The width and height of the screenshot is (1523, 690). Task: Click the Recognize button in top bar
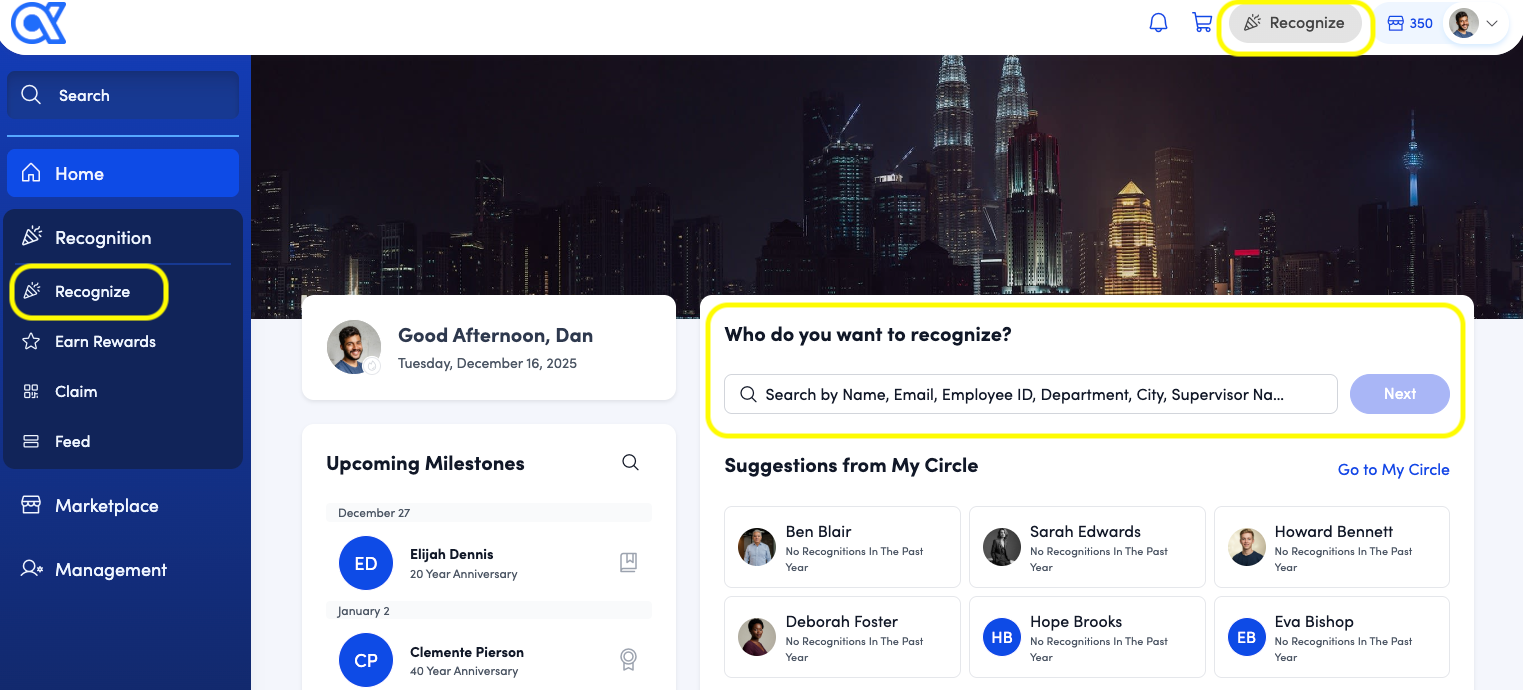point(1294,23)
